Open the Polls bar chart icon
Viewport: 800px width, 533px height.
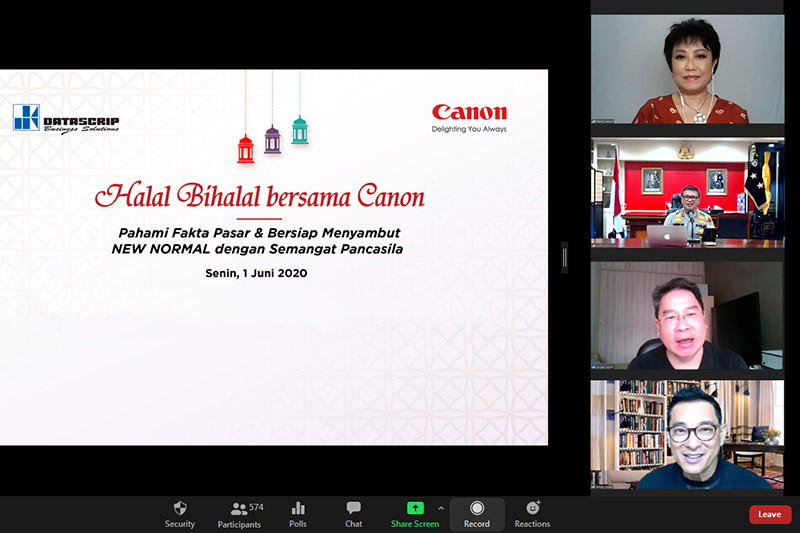[x=298, y=508]
